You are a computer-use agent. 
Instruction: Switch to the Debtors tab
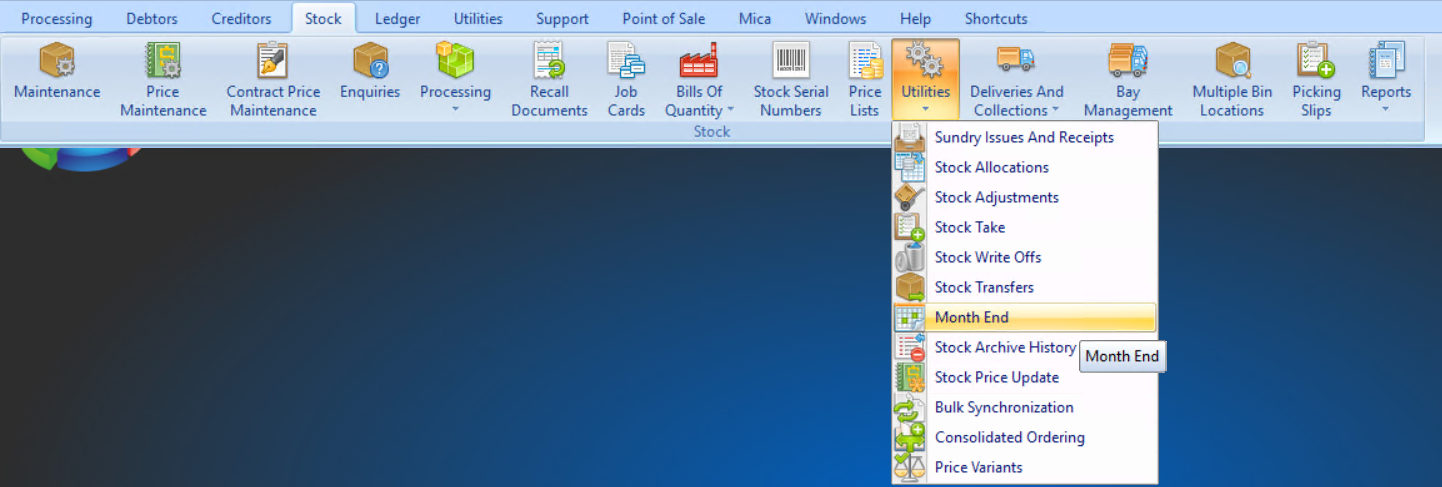tap(152, 18)
